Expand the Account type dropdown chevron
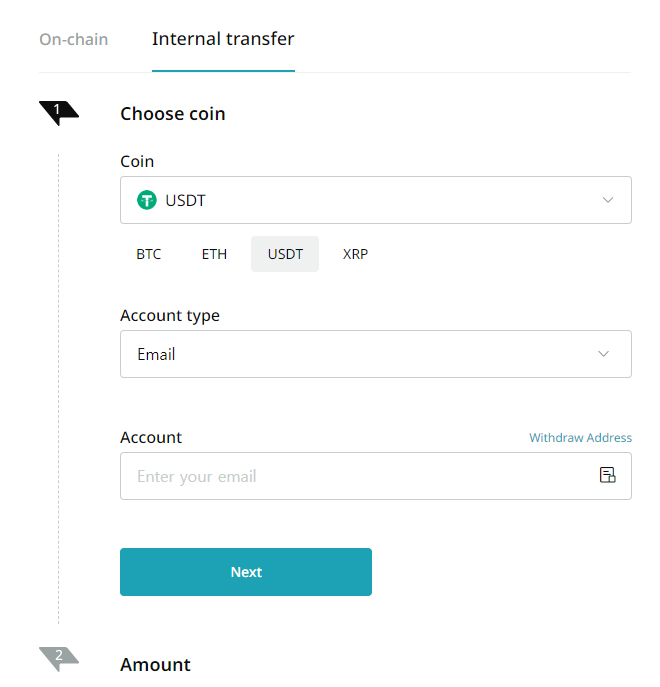 pos(603,354)
